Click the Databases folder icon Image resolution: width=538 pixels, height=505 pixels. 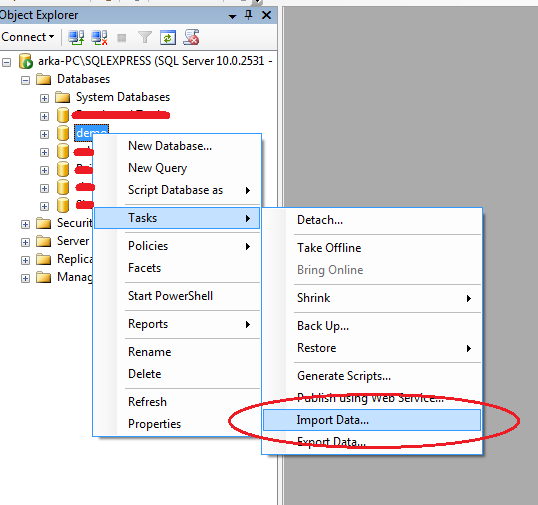[x=44, y=79]
